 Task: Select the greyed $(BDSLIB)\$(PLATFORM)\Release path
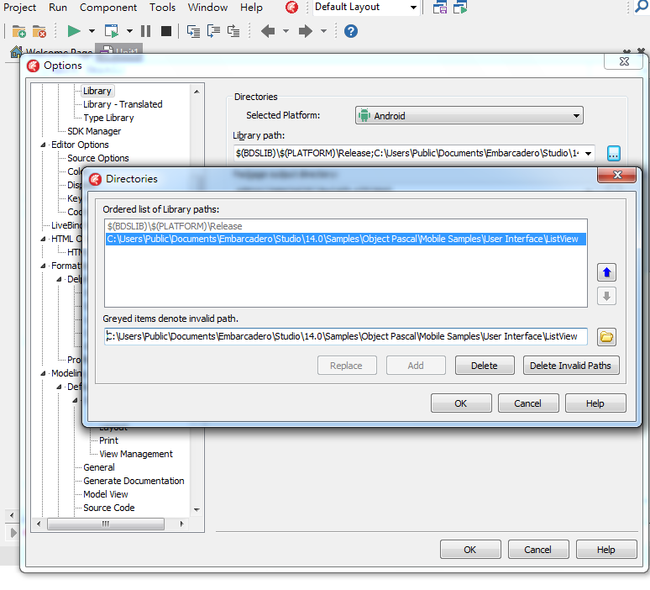coord(175,226)
